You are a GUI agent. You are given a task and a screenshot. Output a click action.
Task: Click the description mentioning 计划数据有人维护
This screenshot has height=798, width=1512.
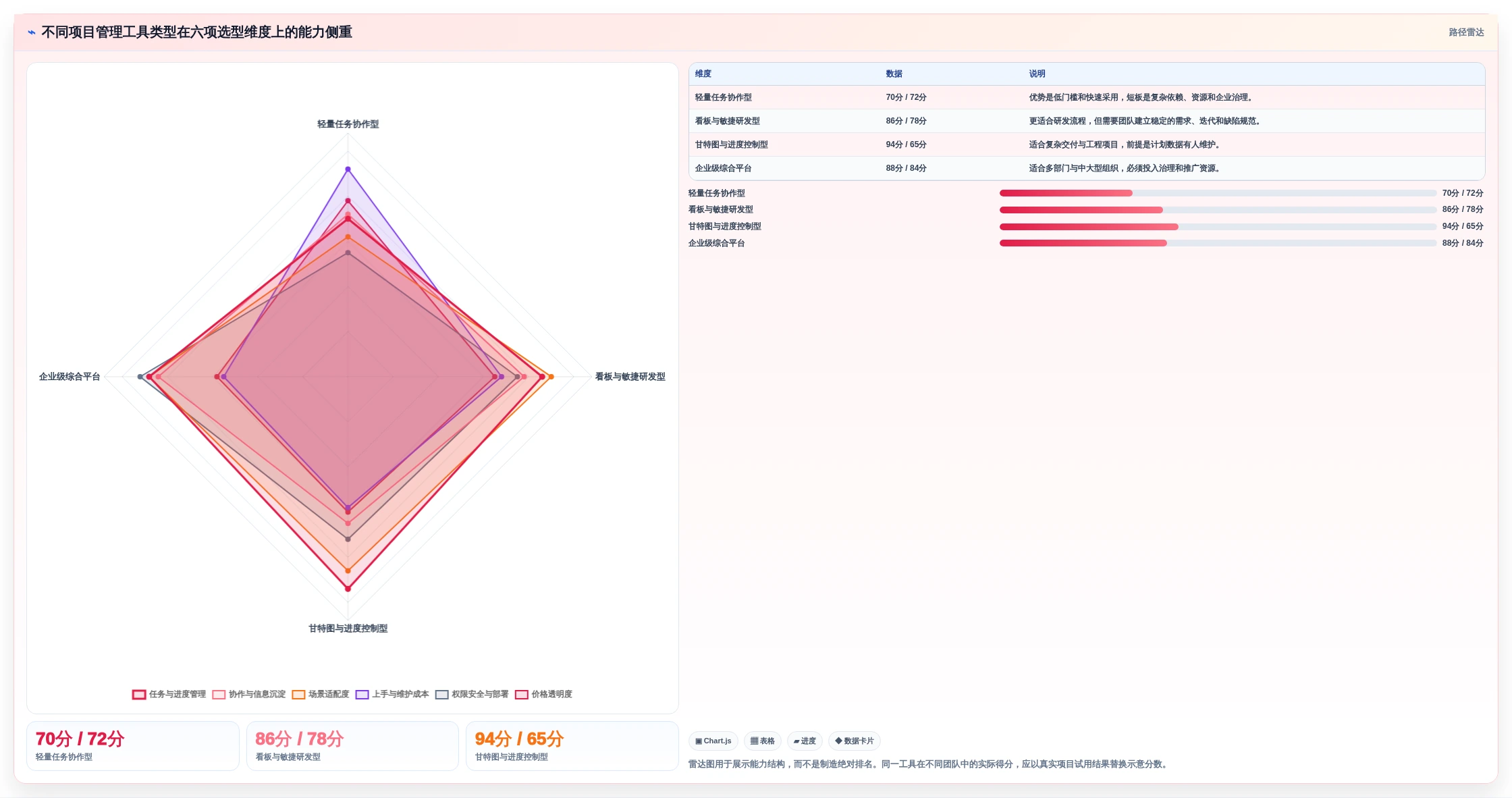click(x=1126, y=144)
